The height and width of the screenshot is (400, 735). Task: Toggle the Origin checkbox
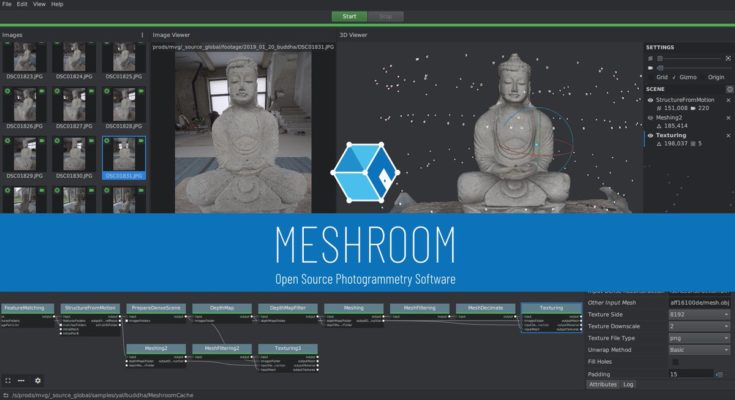[x=712, y=77]
